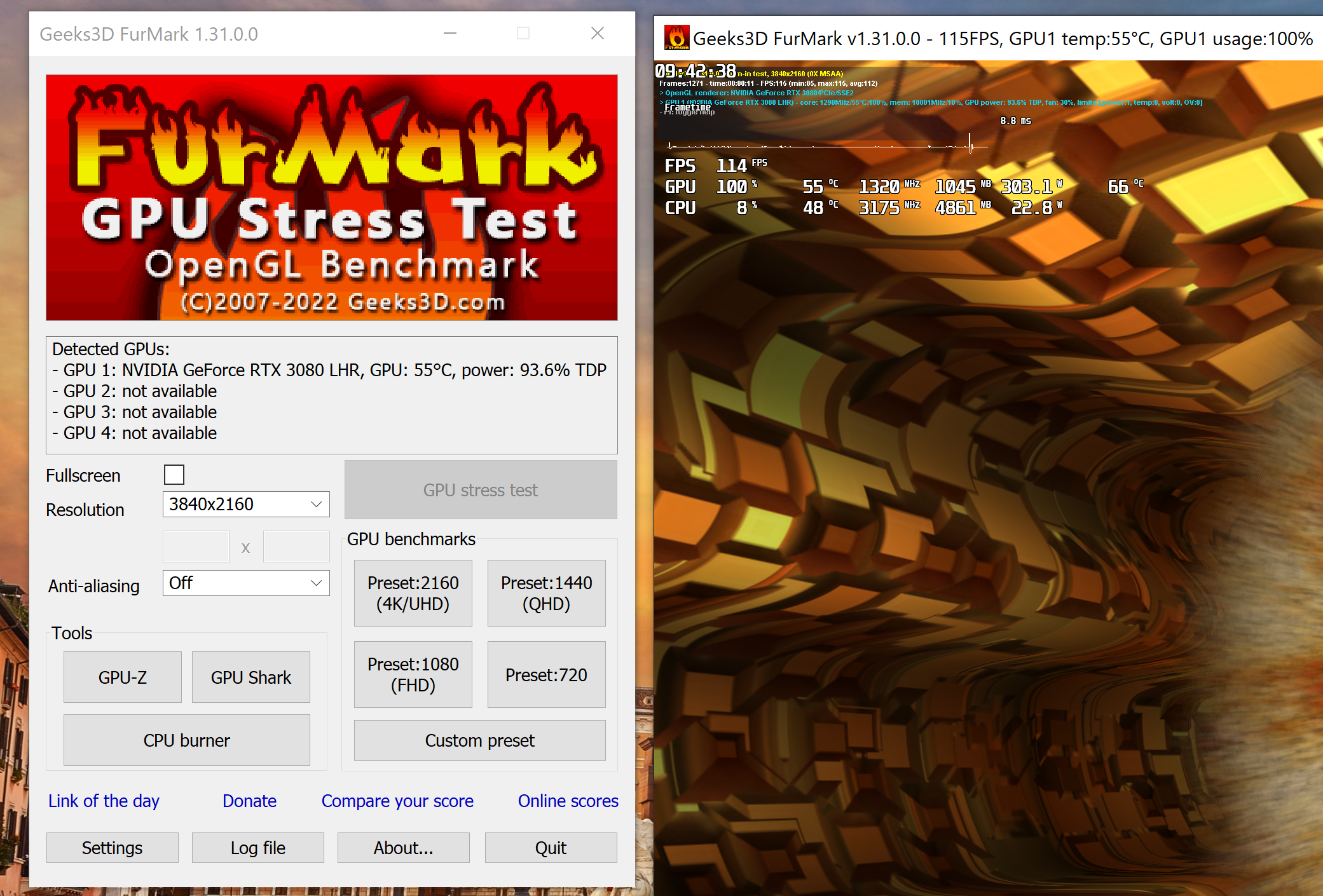
Task: Click the custom width input field
Action: pyautogui.click(x=196, y=547)
